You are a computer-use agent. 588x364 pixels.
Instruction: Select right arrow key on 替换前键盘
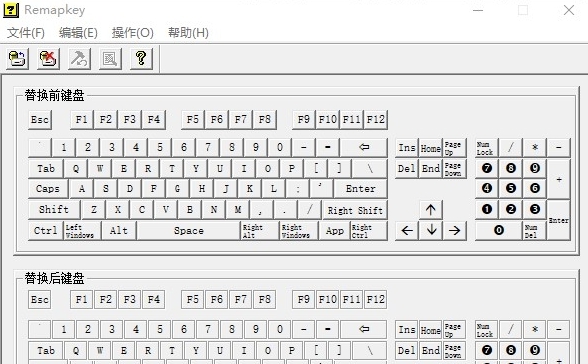454,231
